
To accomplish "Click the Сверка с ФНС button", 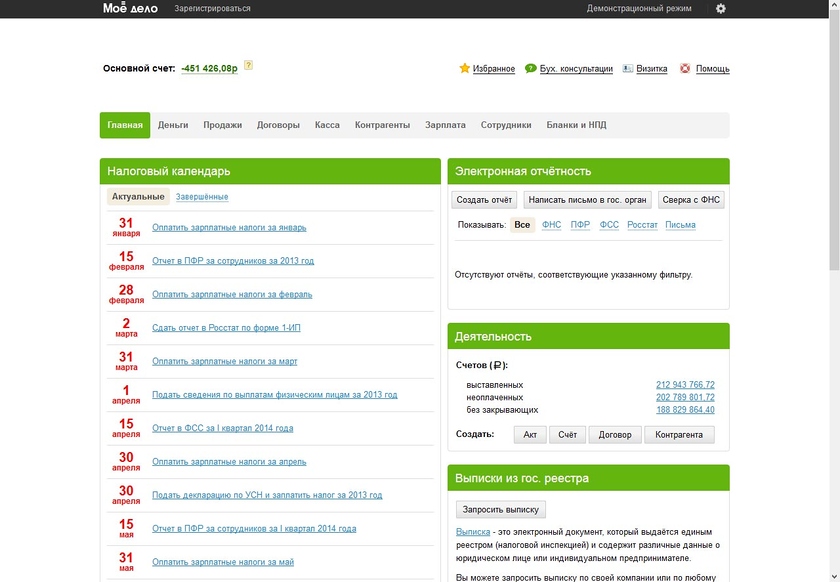I will pos(690,200).
